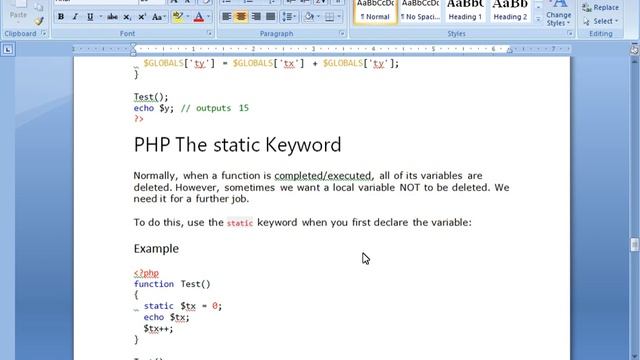Viewport: 640px width, 360px height.
Task: Click the Format Painter brush
Action: click(39, 21)
